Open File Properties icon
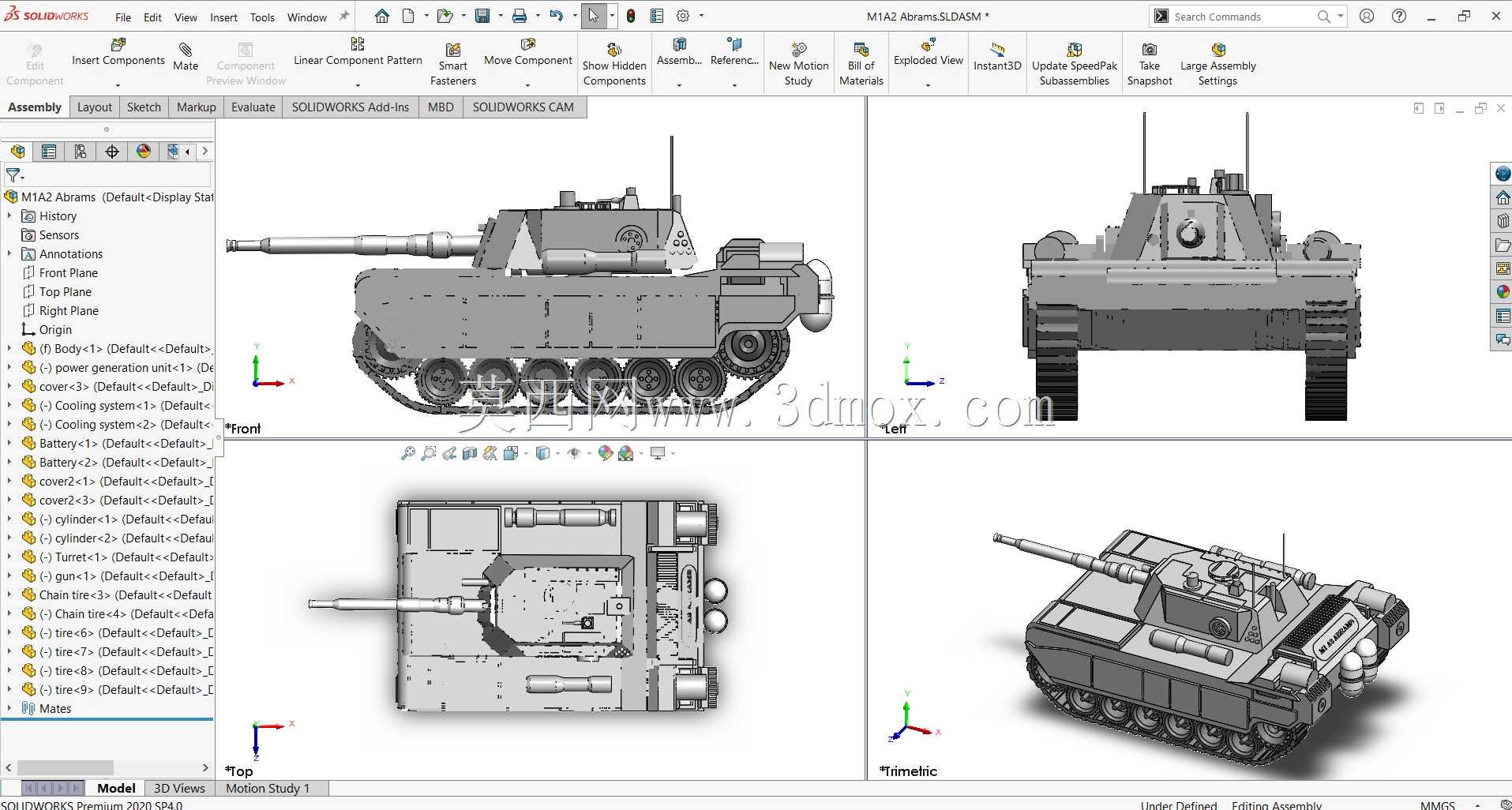The image size is (1512, 810). coord(657,16)
